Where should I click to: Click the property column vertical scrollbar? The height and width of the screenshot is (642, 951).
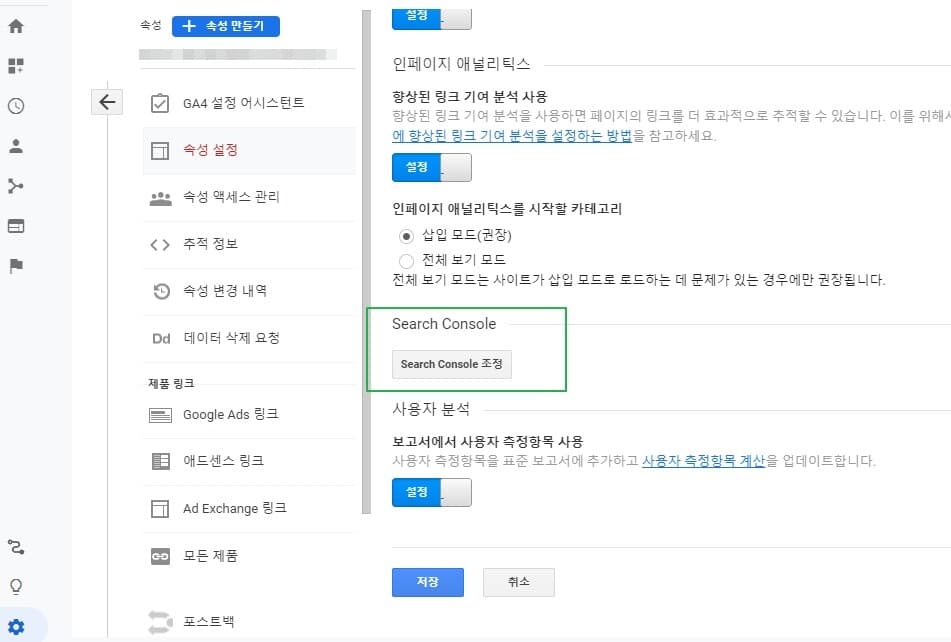(366, 262)
